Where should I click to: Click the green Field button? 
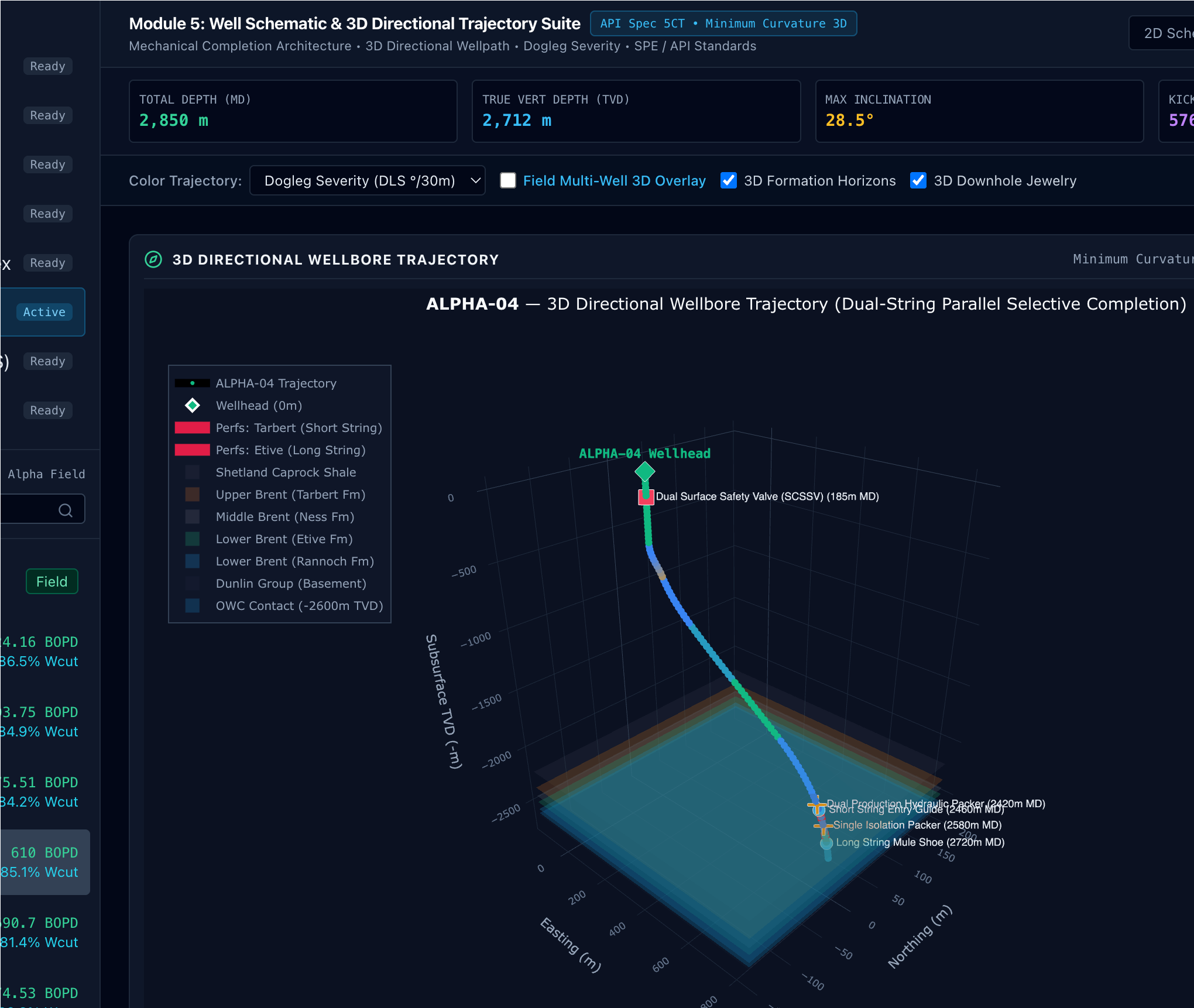tap(52, 581)
